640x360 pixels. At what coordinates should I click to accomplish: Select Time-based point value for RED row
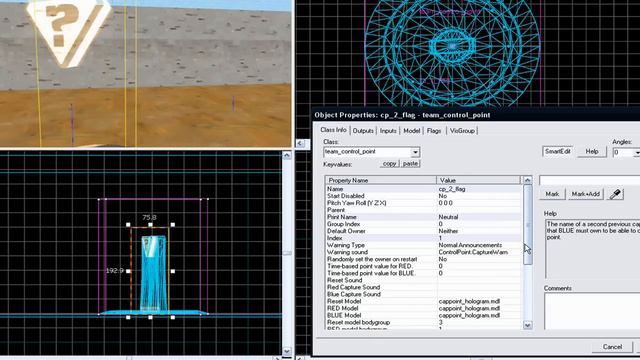pyautogui.click(x=423, y=266)
